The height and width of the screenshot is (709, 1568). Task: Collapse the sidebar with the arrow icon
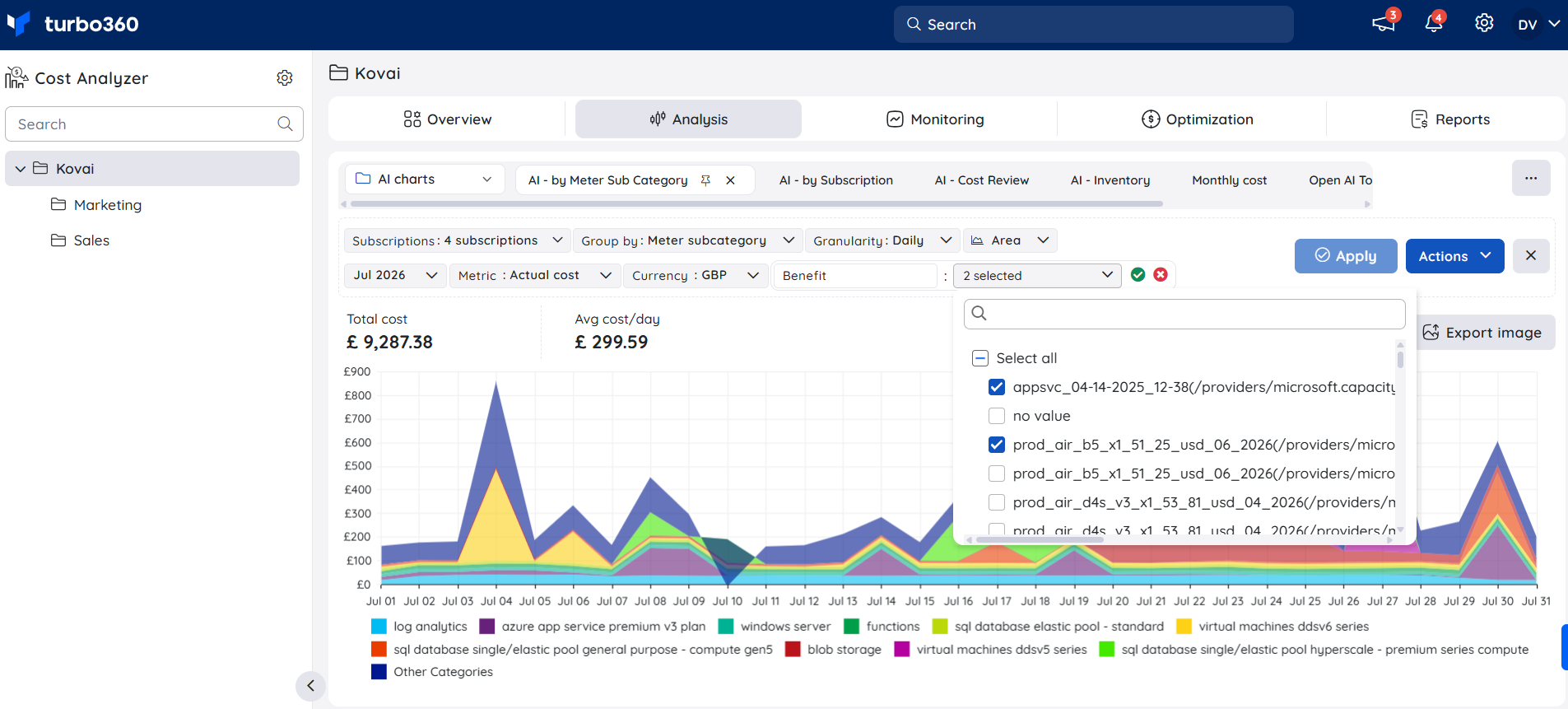click(310, 686)
